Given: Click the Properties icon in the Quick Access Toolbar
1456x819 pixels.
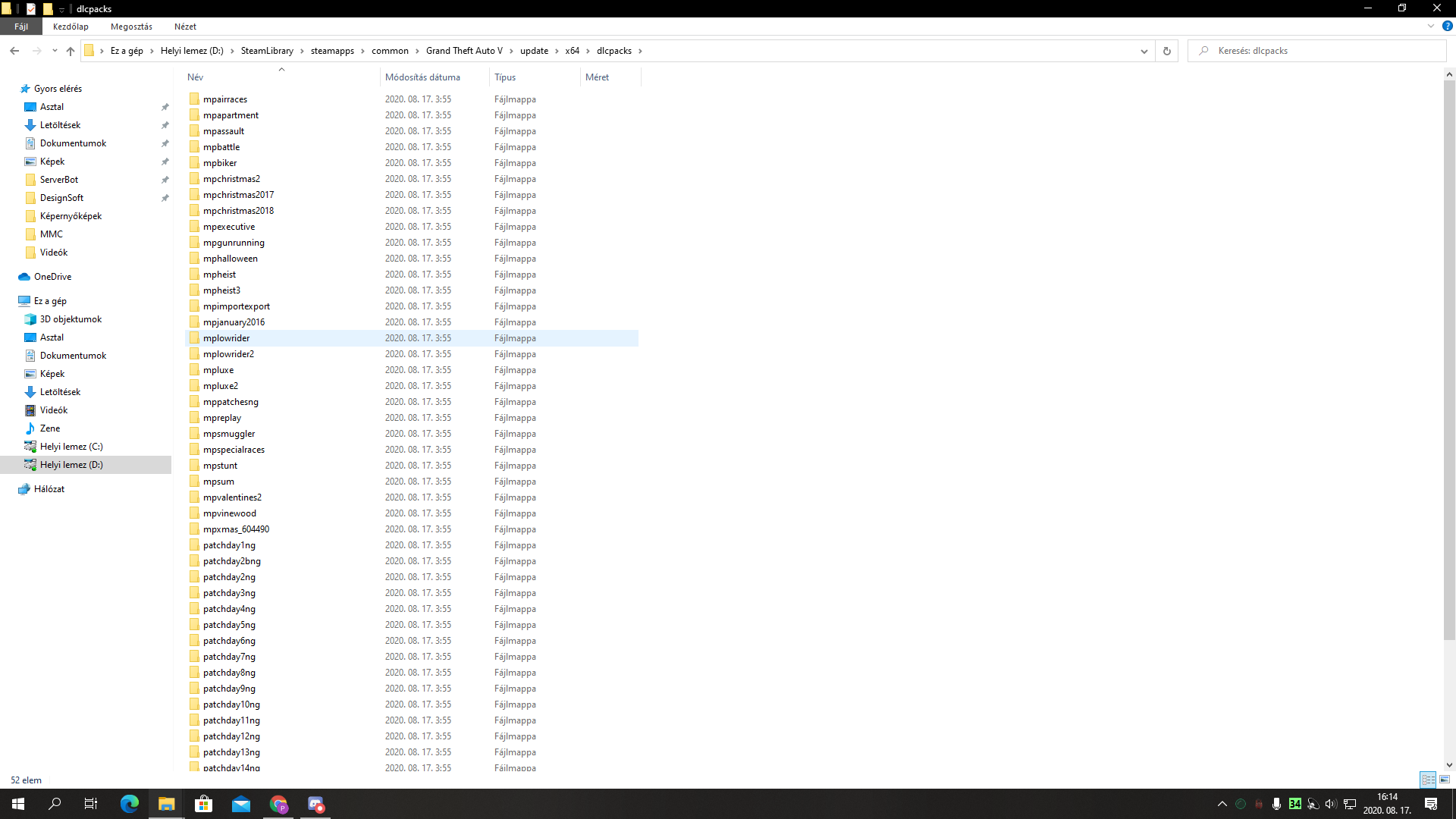Looking at the screenshot, I should (30, 9).
